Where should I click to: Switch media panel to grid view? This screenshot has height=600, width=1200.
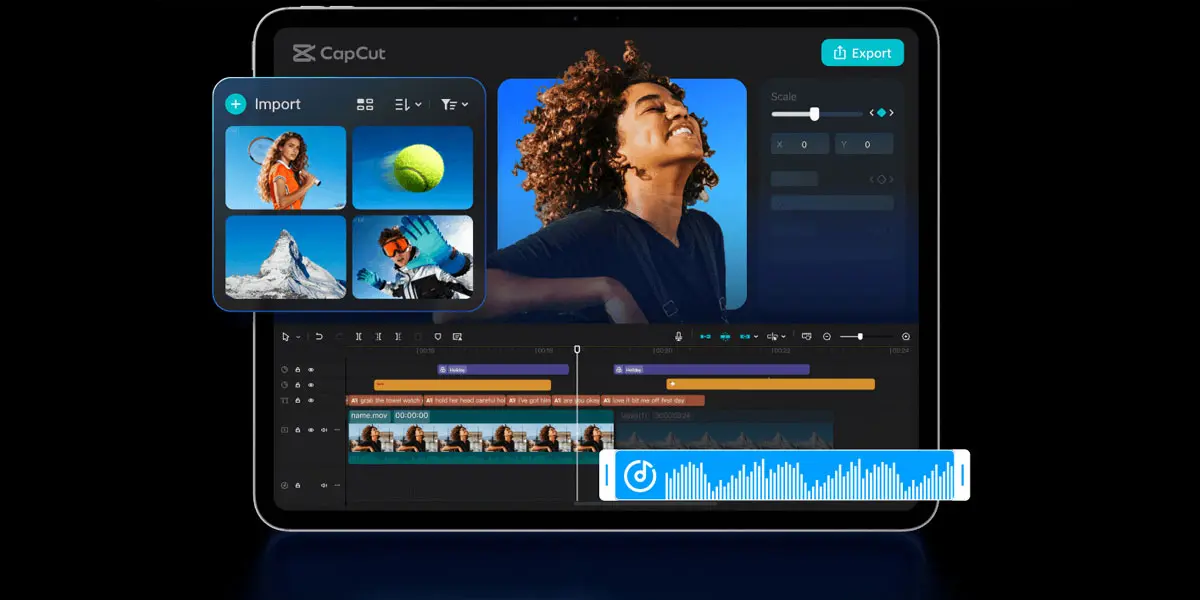coord(365,104)
